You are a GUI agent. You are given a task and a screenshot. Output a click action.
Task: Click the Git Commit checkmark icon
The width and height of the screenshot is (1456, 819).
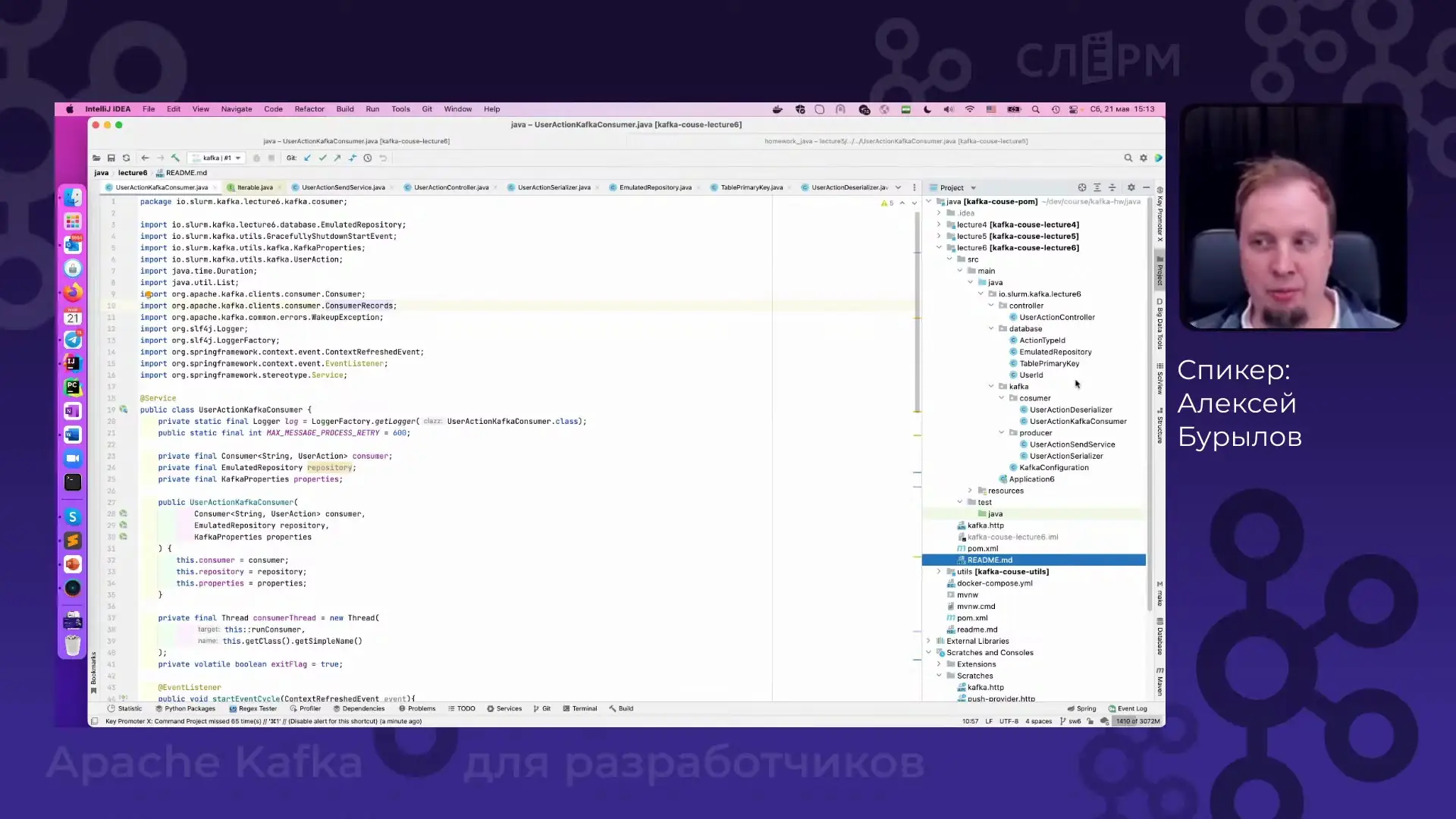(322, 158)
